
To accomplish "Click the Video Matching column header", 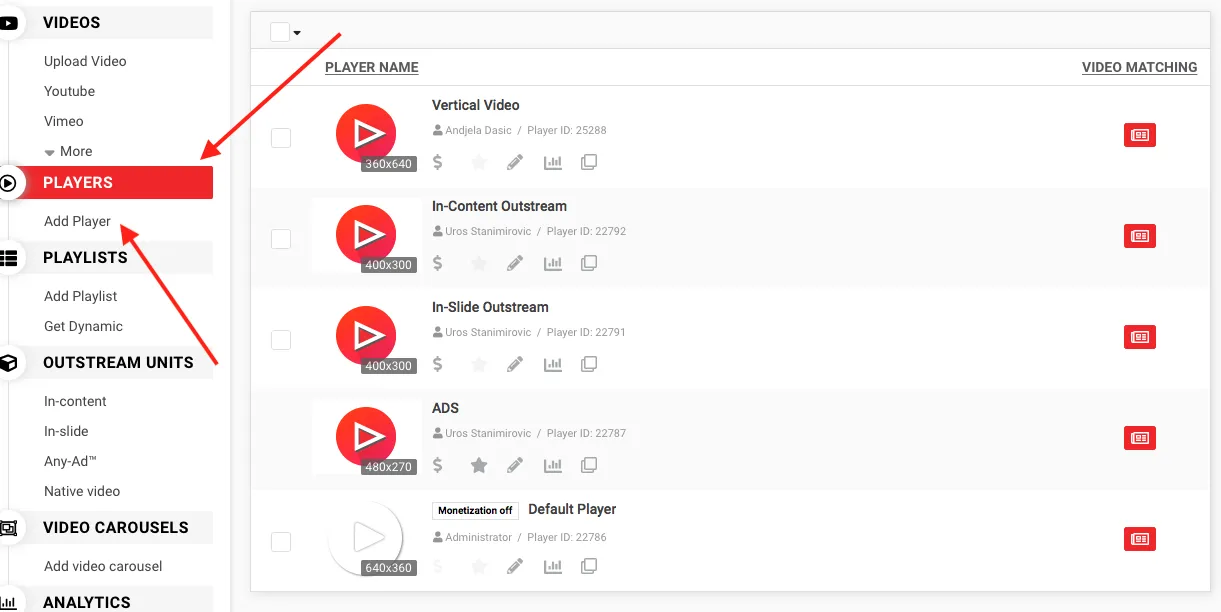I will coord(1139,68).
